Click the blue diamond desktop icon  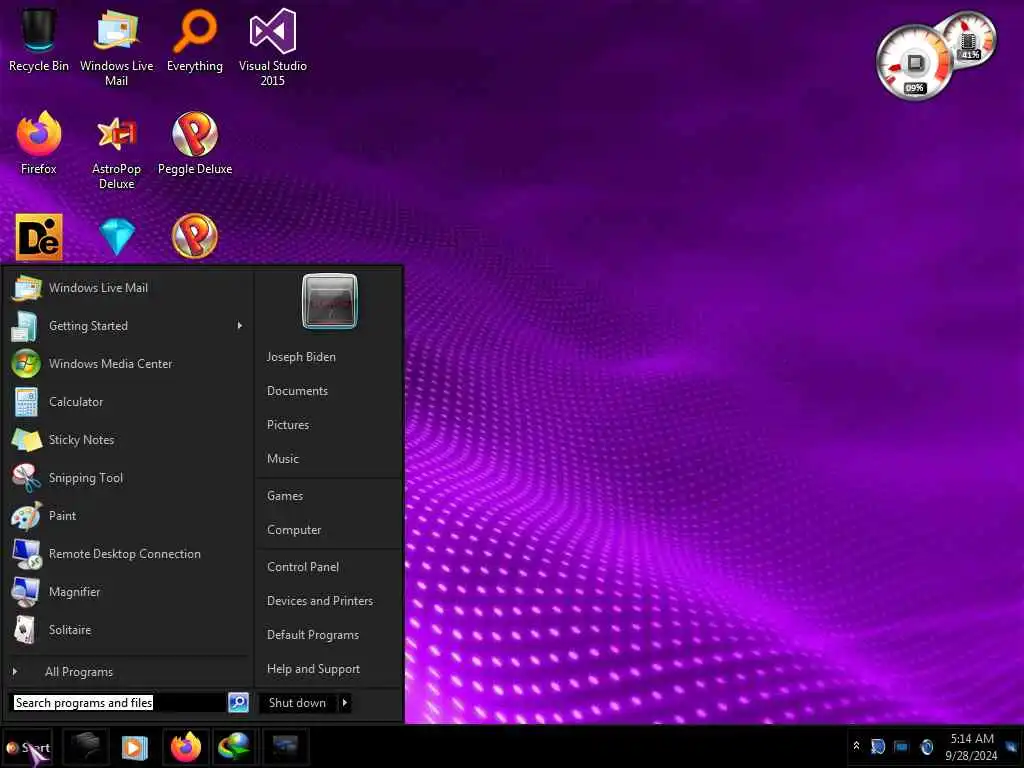[x=117, y=236]
